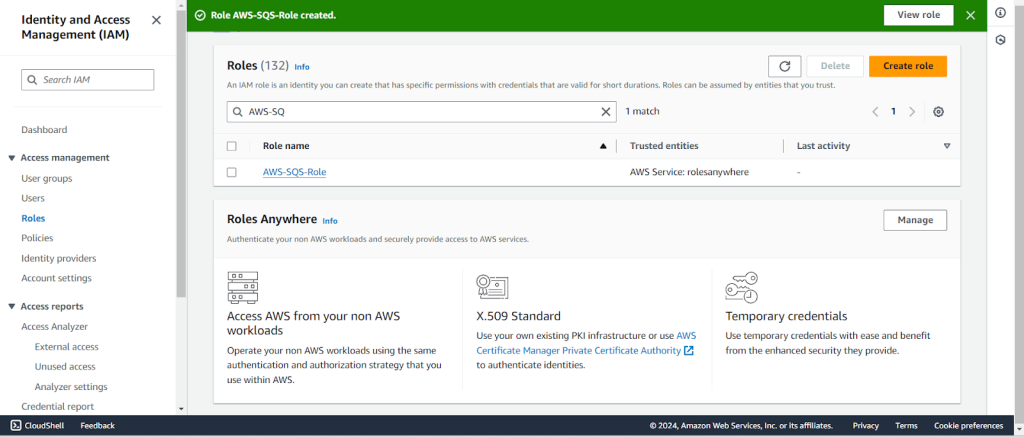The image size is (1024, 438).
Task: Click page number 1 in pagination
Action: coord(893,112)
